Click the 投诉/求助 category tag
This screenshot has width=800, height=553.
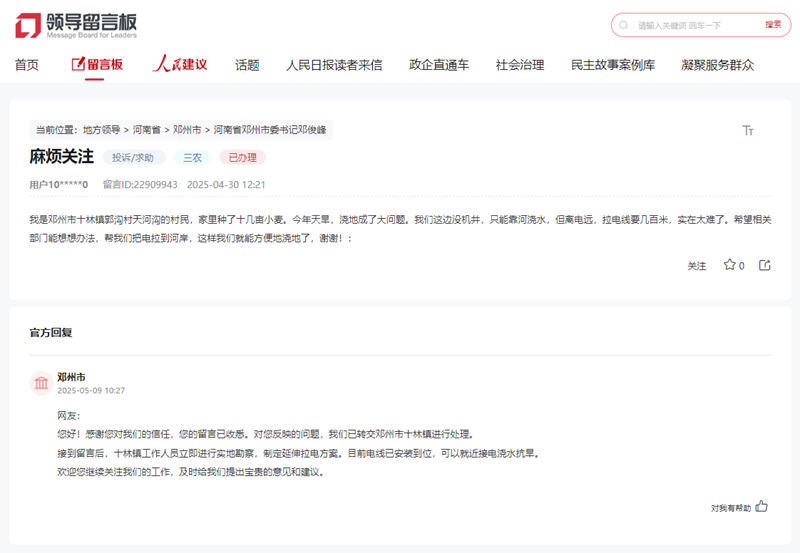tap(133, 157)
